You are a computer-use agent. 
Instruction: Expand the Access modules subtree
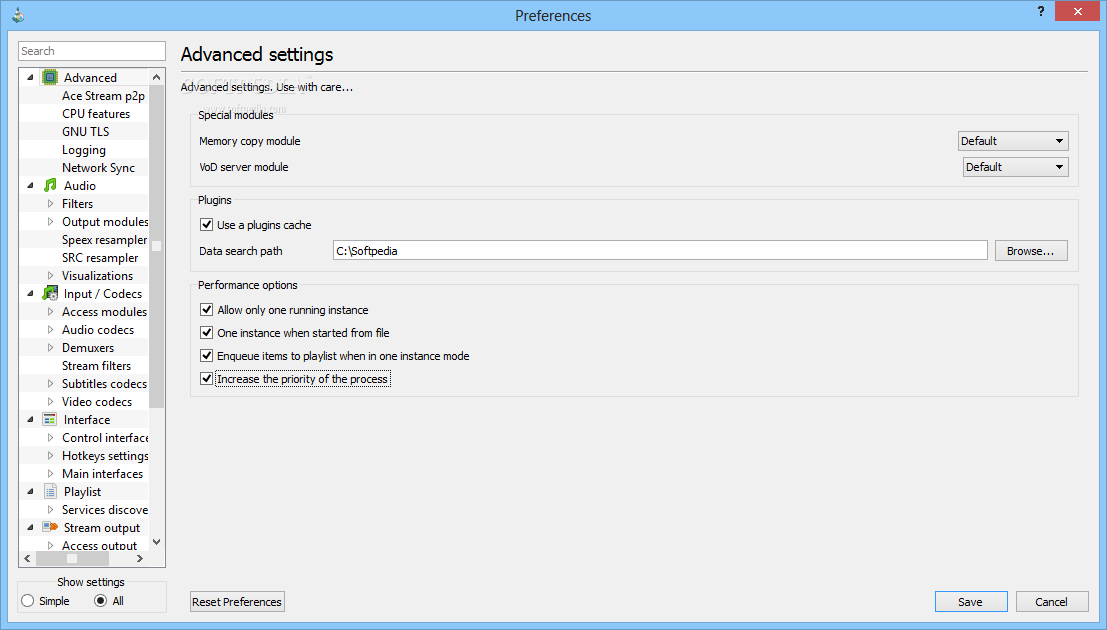(x=50, y=311)
